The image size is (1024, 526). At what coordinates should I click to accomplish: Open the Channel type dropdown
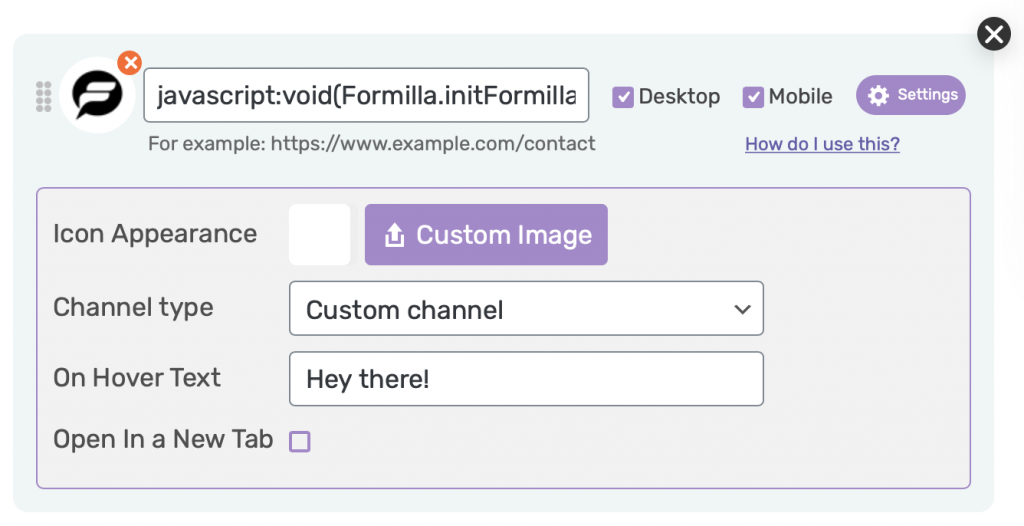pos(525,309)
